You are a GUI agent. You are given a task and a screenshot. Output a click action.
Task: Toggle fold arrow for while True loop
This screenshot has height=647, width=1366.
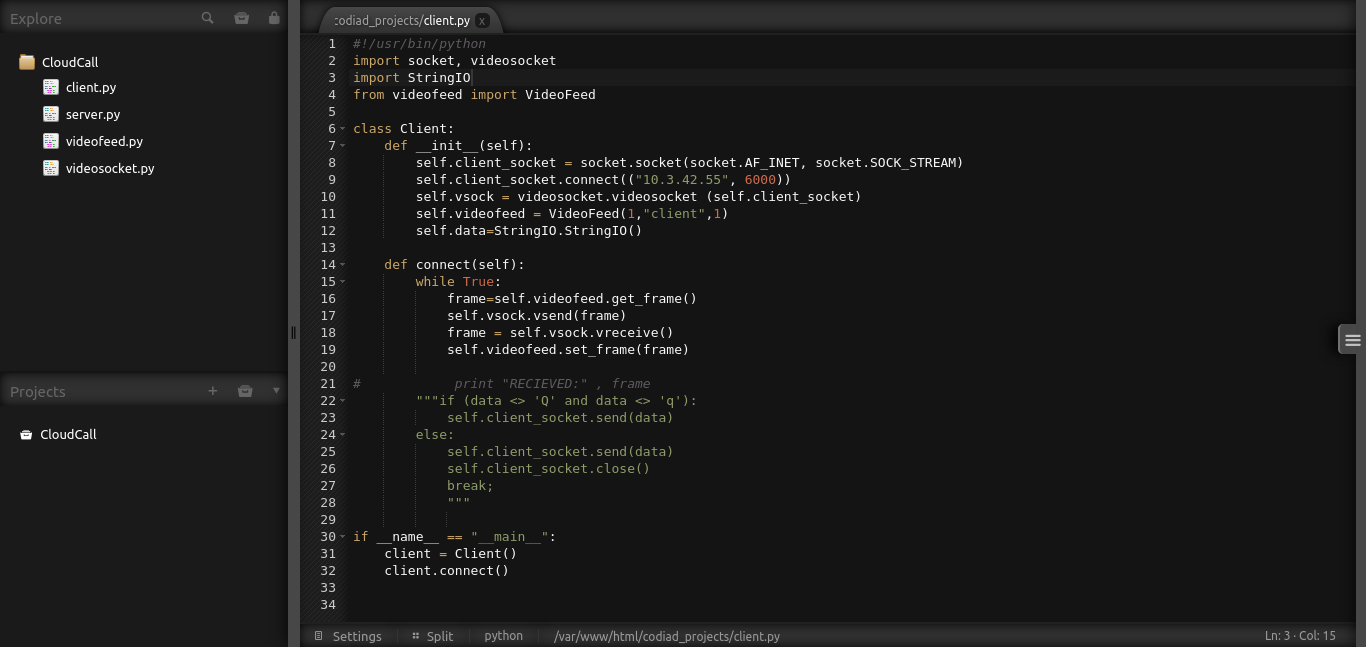[343, 282]
